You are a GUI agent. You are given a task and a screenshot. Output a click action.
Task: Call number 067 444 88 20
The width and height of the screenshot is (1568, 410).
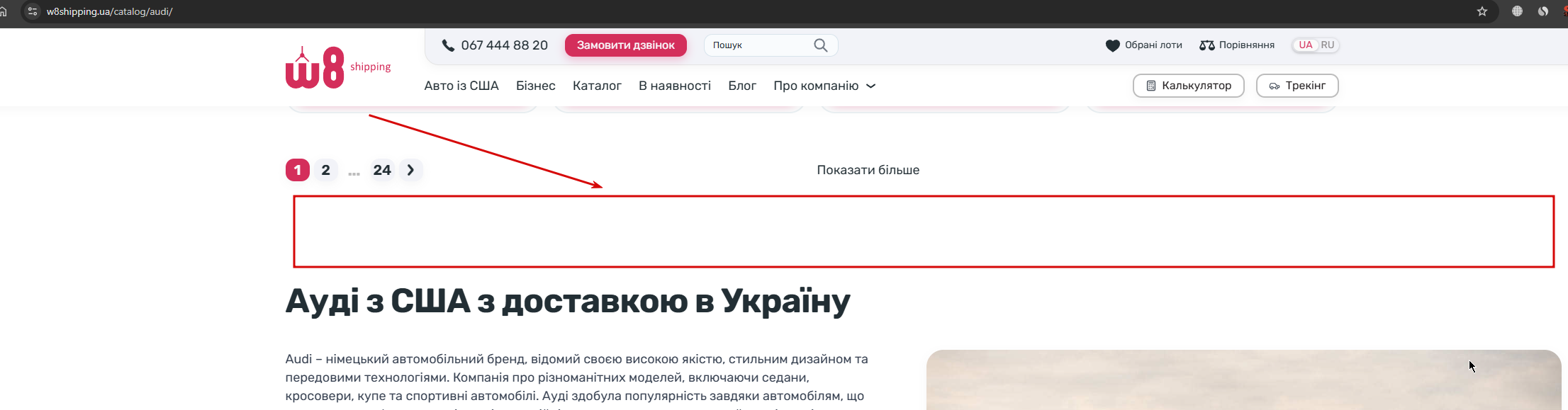coord(504,45)
